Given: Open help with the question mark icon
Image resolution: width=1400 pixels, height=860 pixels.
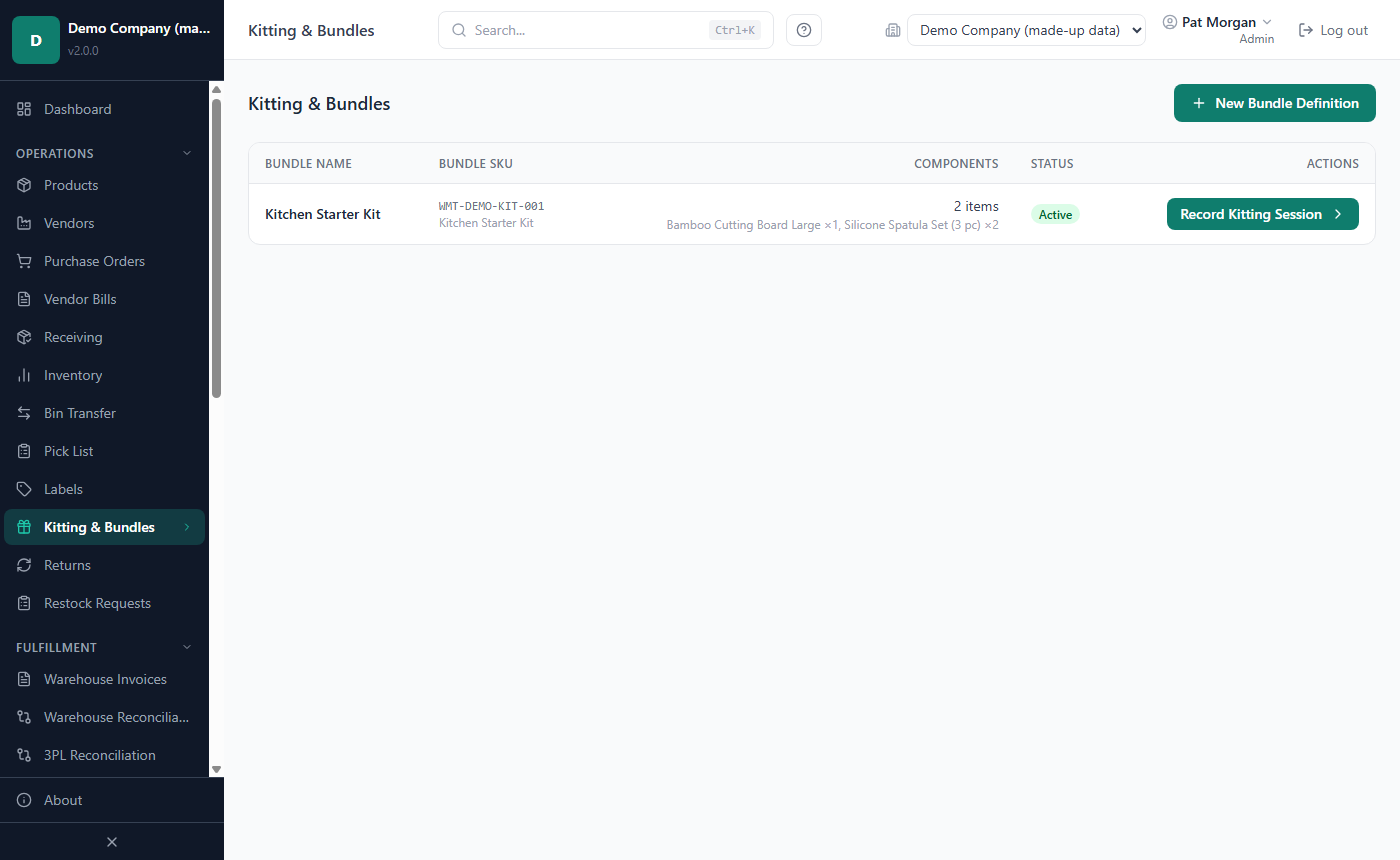Looking at the screenshot, I should pyautogui.click(x=804, y=30).
